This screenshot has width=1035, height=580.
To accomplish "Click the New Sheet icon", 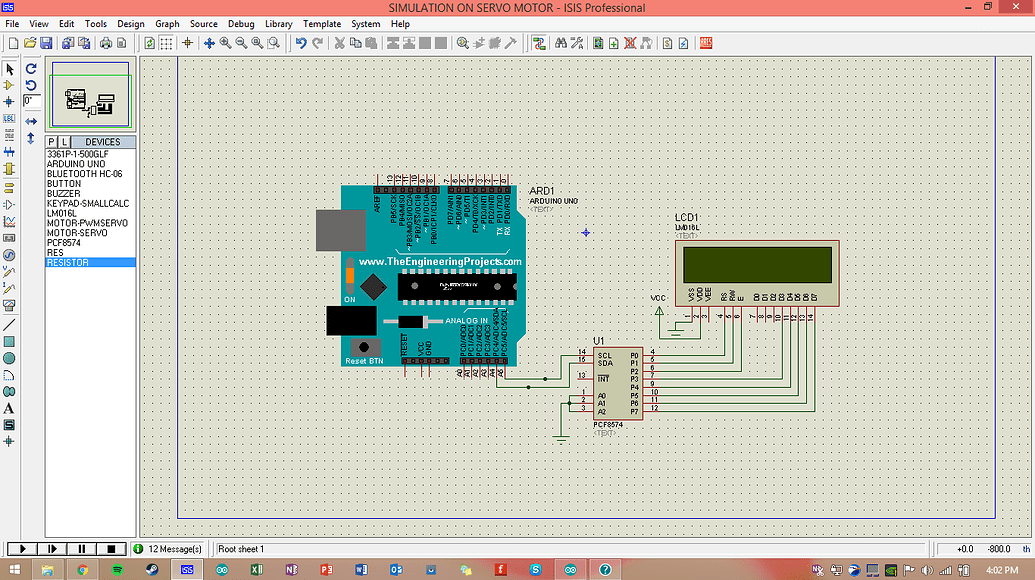I will (x=613, y=43).
